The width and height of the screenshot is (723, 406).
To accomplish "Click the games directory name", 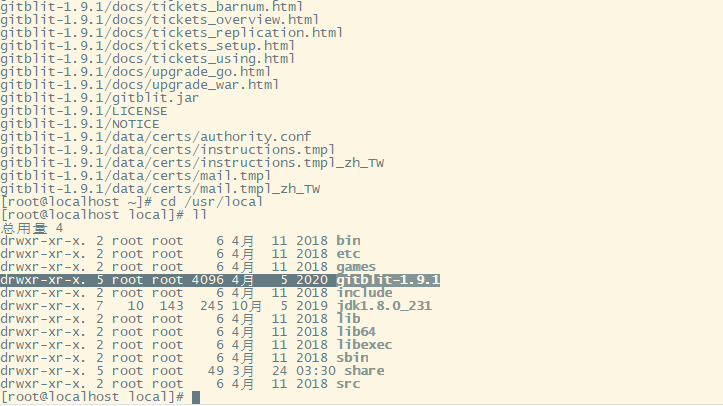I will pos(356,267).
